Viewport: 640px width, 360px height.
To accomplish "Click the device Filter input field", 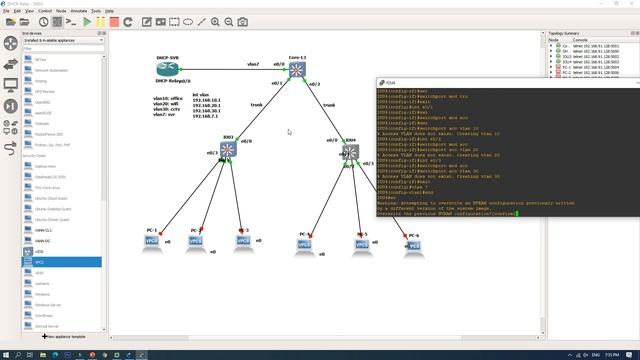I will tap(63, 49).
